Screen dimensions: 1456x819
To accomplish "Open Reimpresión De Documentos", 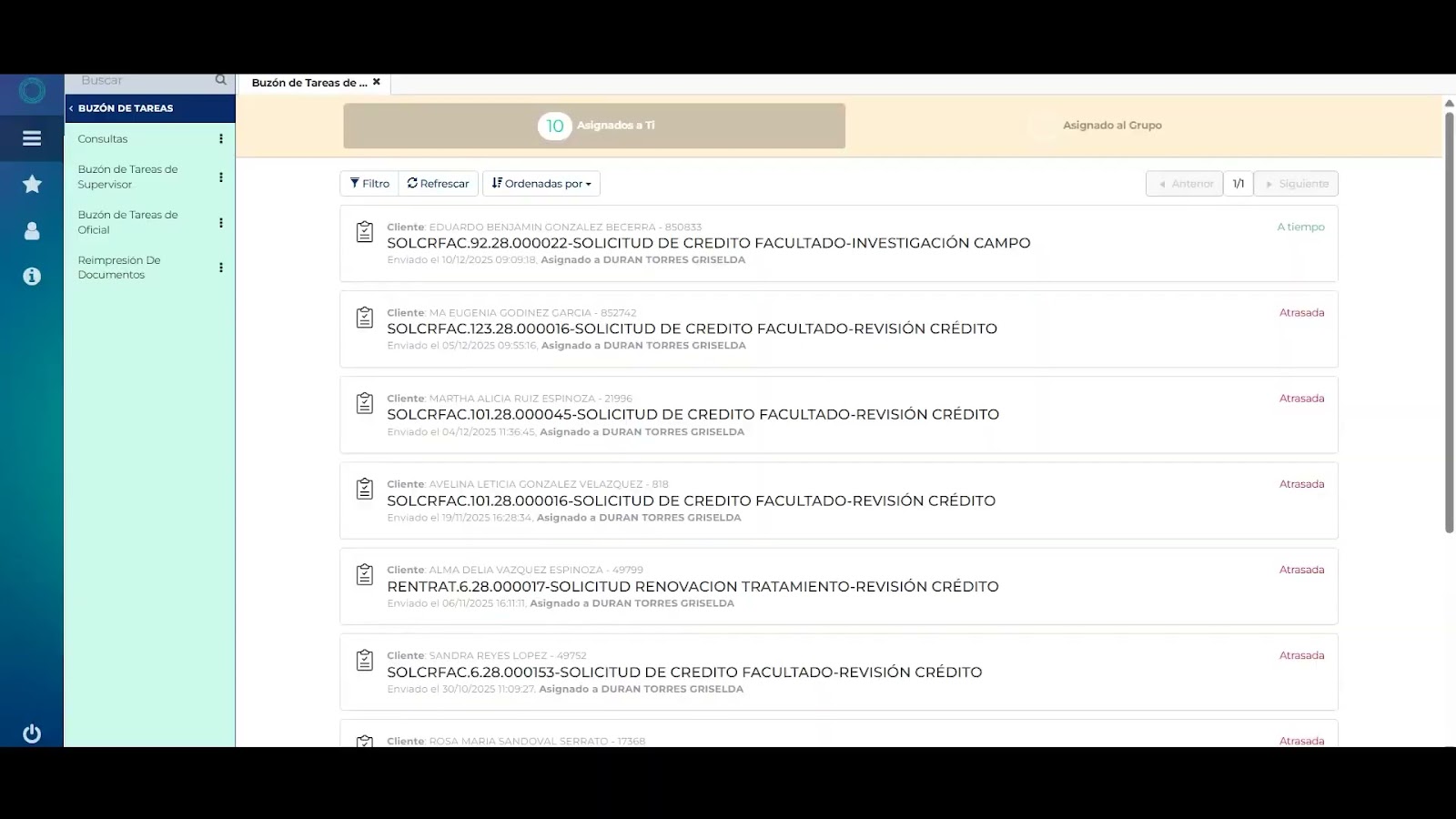I will click(119, 267).
